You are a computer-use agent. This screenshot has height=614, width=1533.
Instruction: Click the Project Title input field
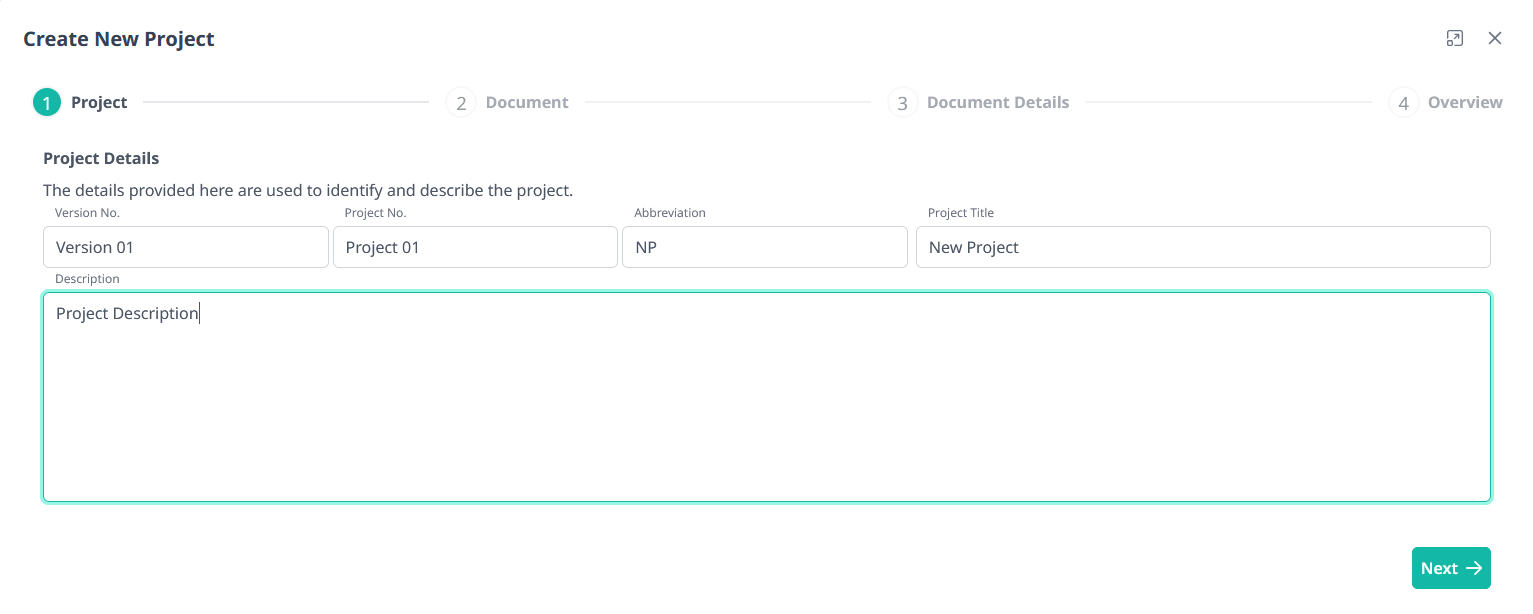[1203, 247]
